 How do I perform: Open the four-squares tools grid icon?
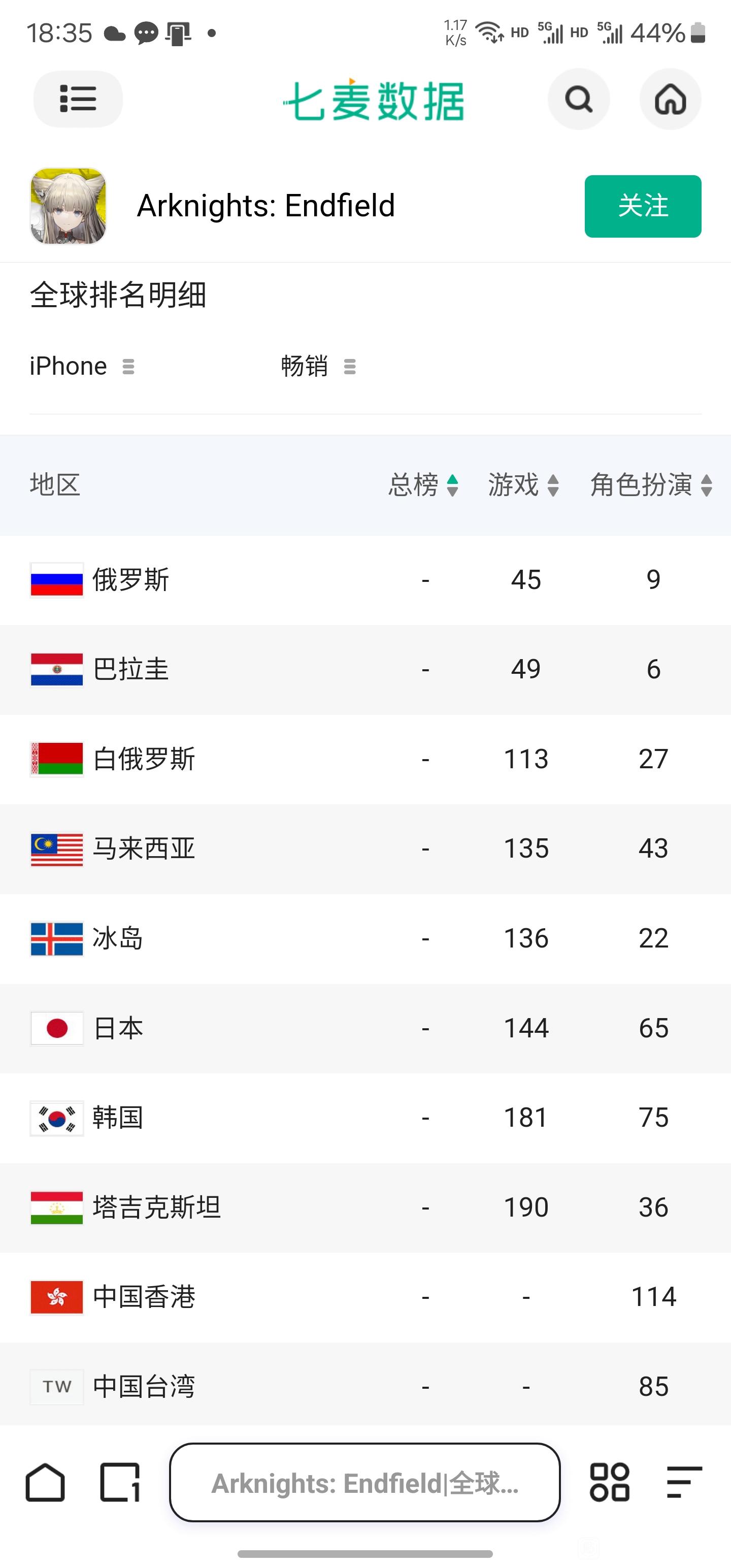click(609, 1482)
